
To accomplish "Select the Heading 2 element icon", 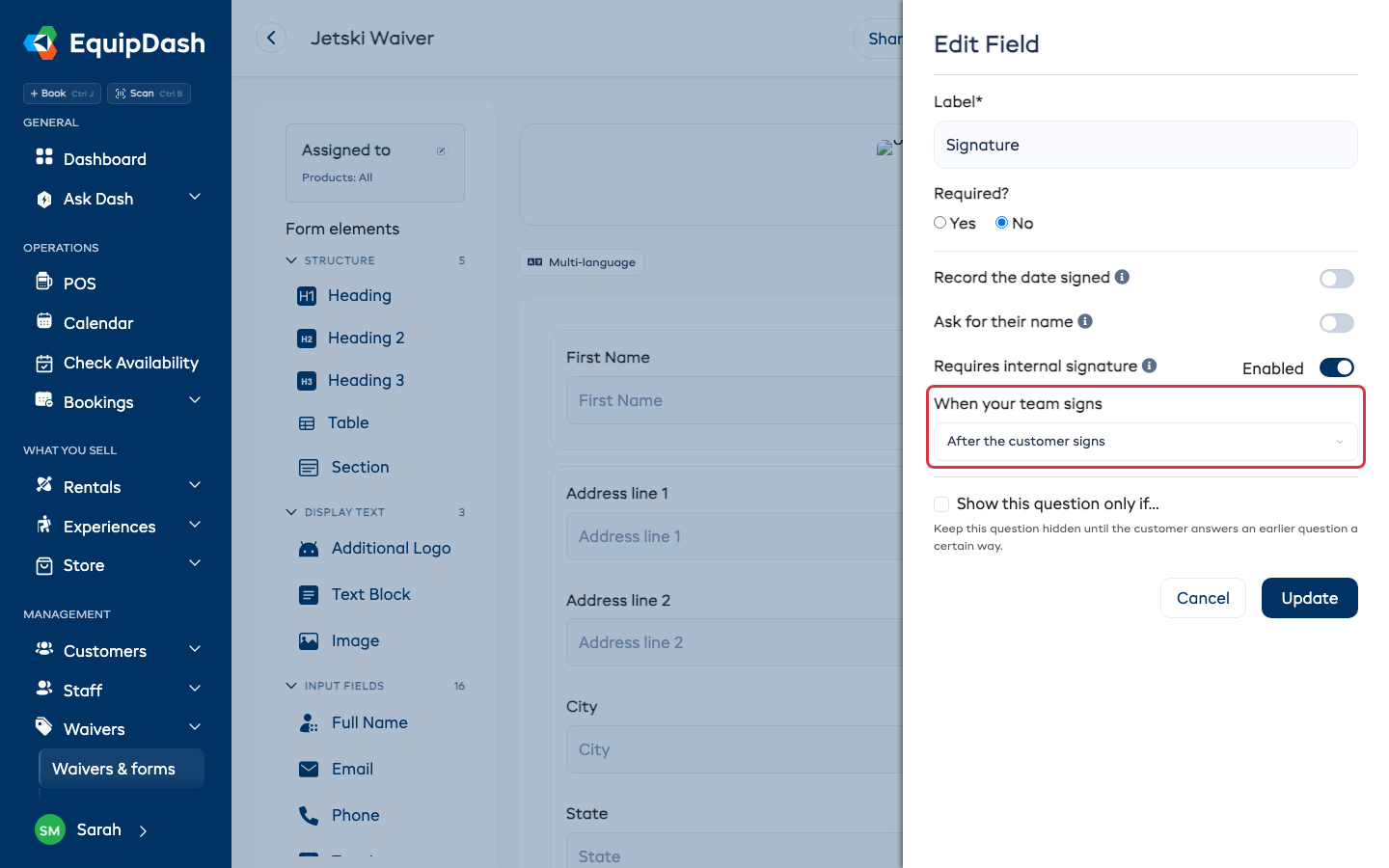I will tap(307, 339).
